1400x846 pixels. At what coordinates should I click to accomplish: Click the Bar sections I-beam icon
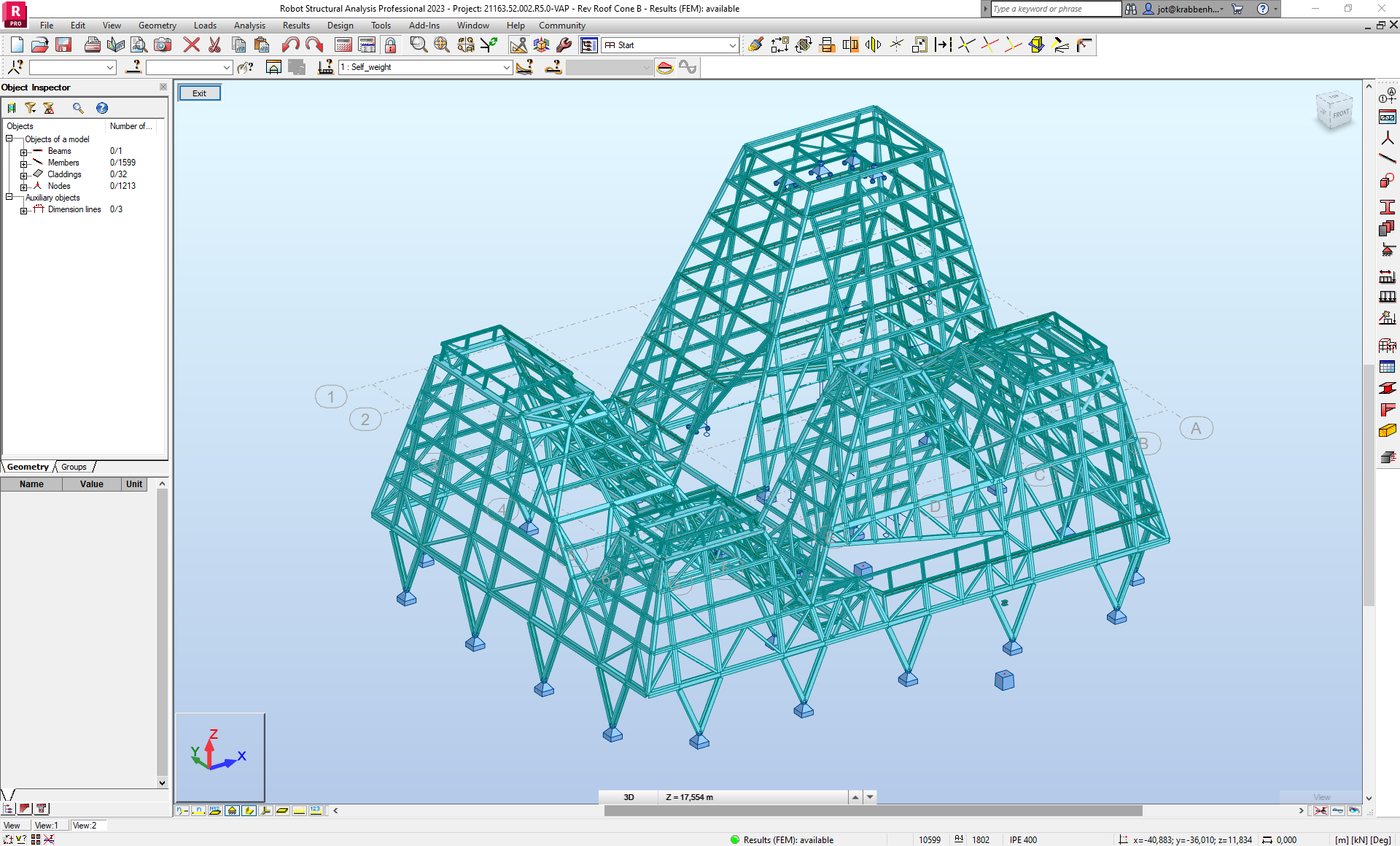(x=1387, y=207)
